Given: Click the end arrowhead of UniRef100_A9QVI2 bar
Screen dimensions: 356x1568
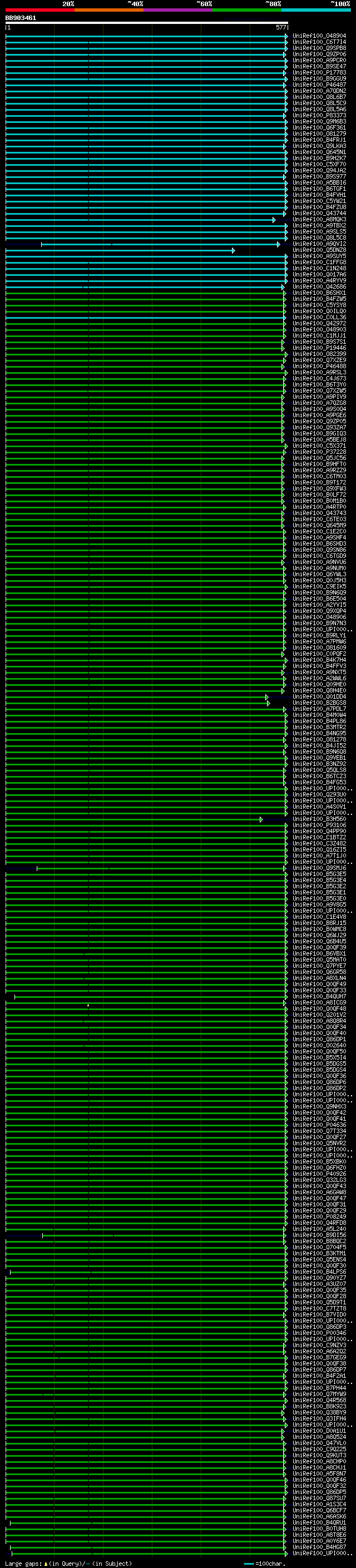Looking at the screenshot, I should pos(279,244).
